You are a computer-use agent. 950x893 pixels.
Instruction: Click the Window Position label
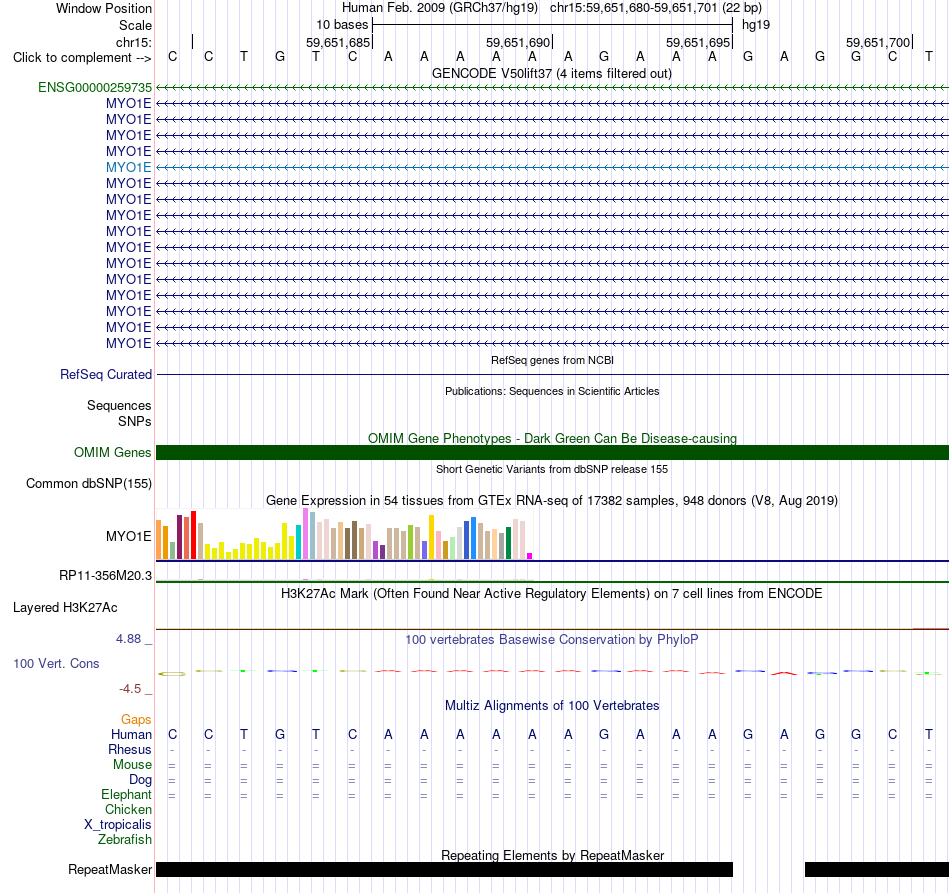pos(104,8)
